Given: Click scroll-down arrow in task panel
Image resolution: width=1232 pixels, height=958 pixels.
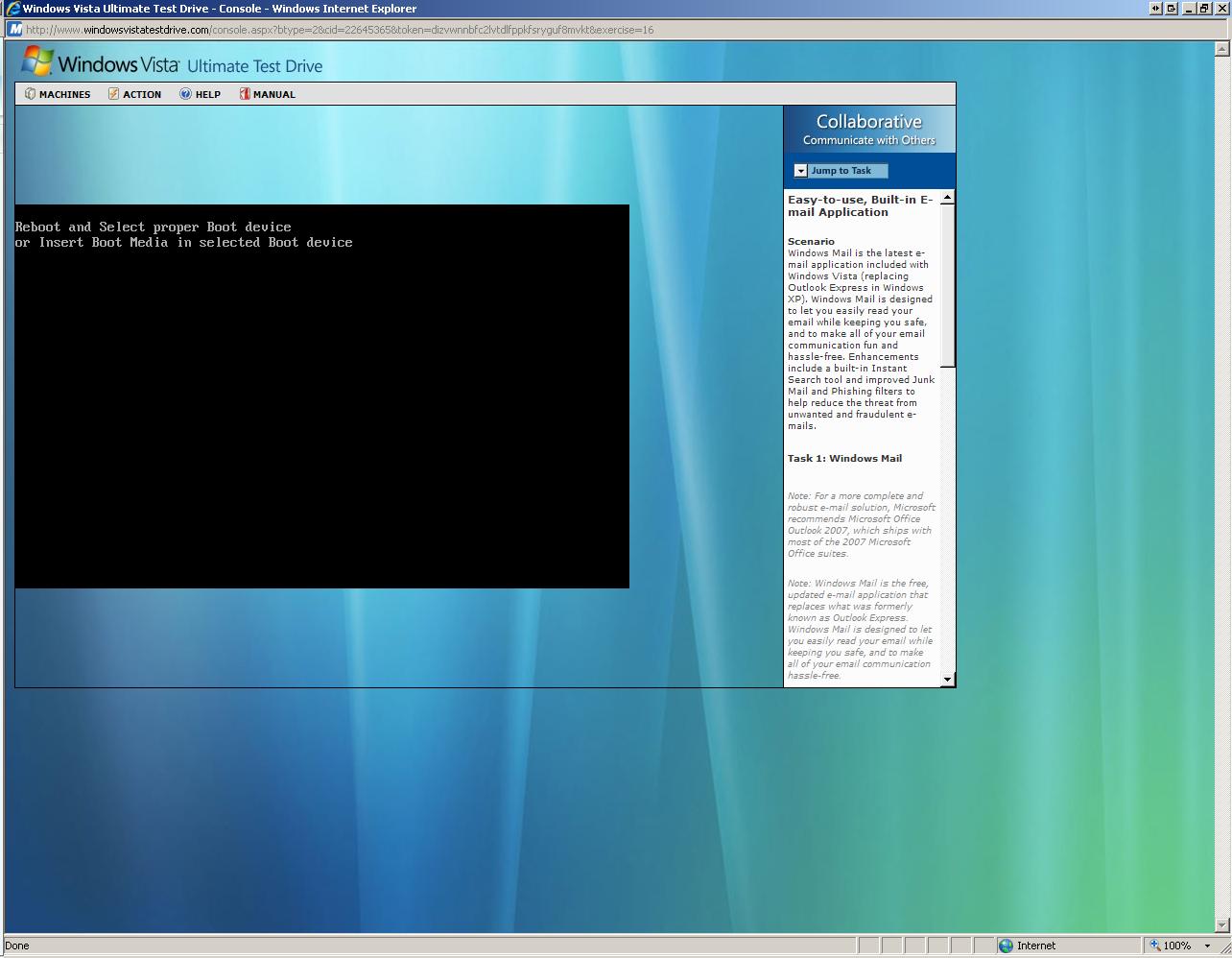Looking at the screenshot, I should point(948,680).
